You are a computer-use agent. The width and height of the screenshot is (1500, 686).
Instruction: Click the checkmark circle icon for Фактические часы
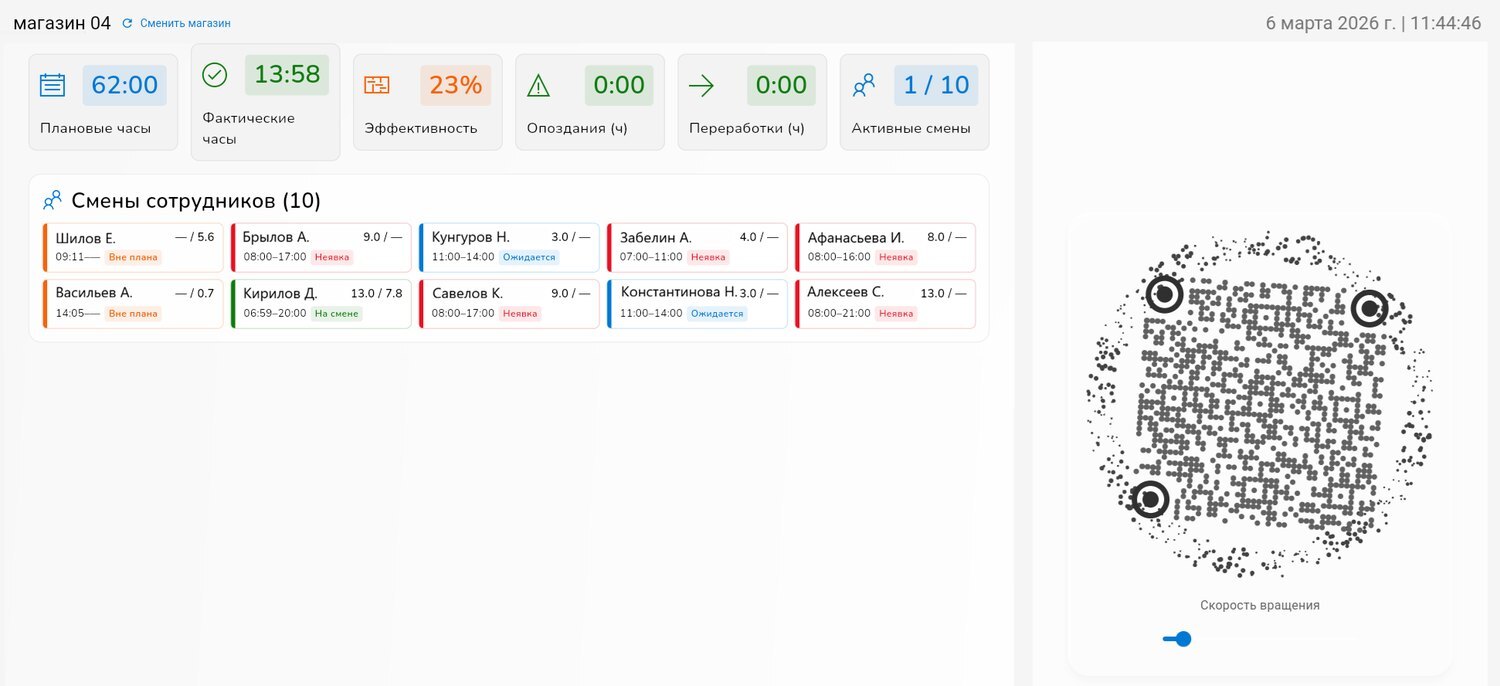pyautogui.click(x=214, y=75)
